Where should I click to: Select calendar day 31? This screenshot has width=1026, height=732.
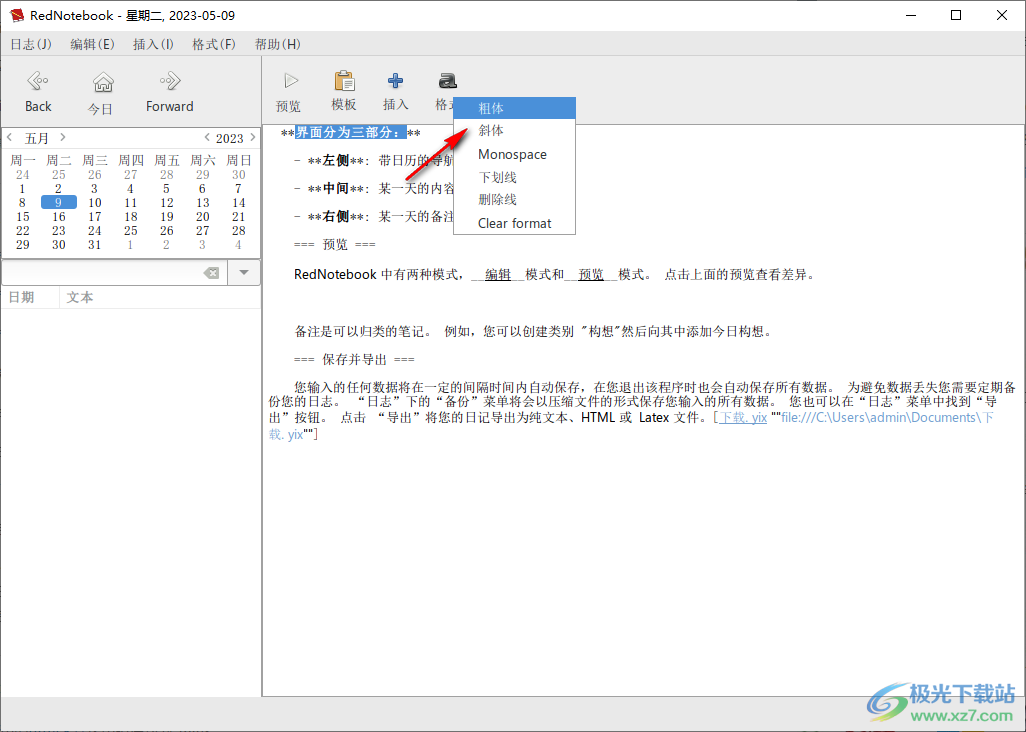(x=95, y=245)
